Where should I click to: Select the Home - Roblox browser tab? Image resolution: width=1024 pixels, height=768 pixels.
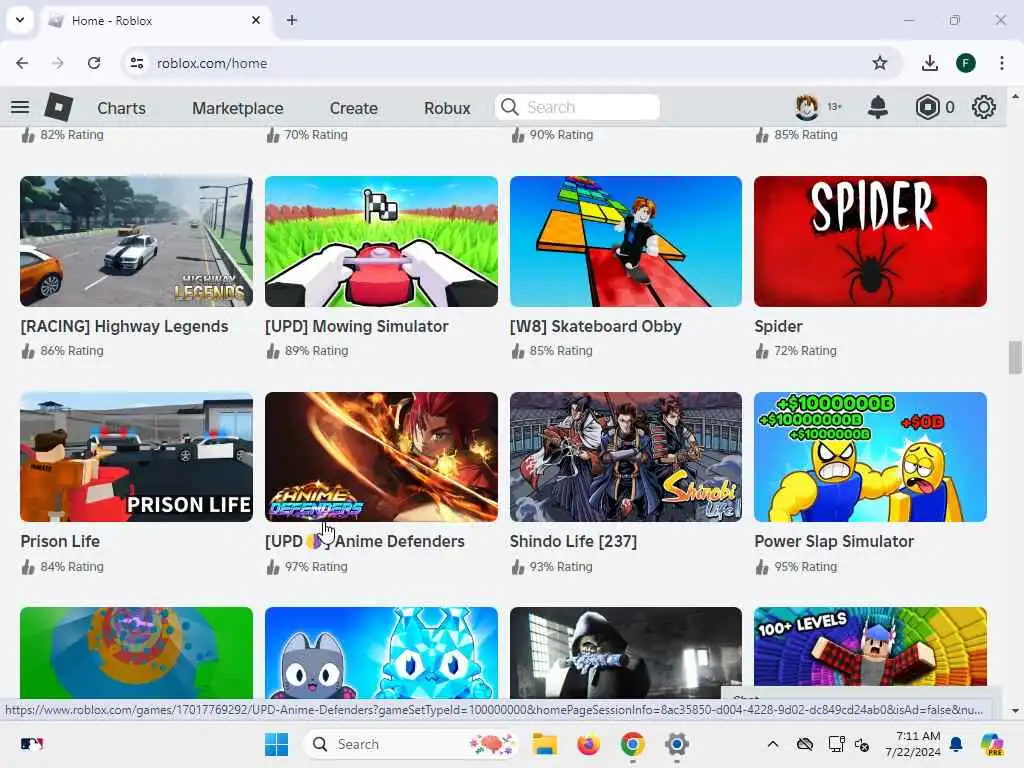pyautogui.click(x=157, y=20)
